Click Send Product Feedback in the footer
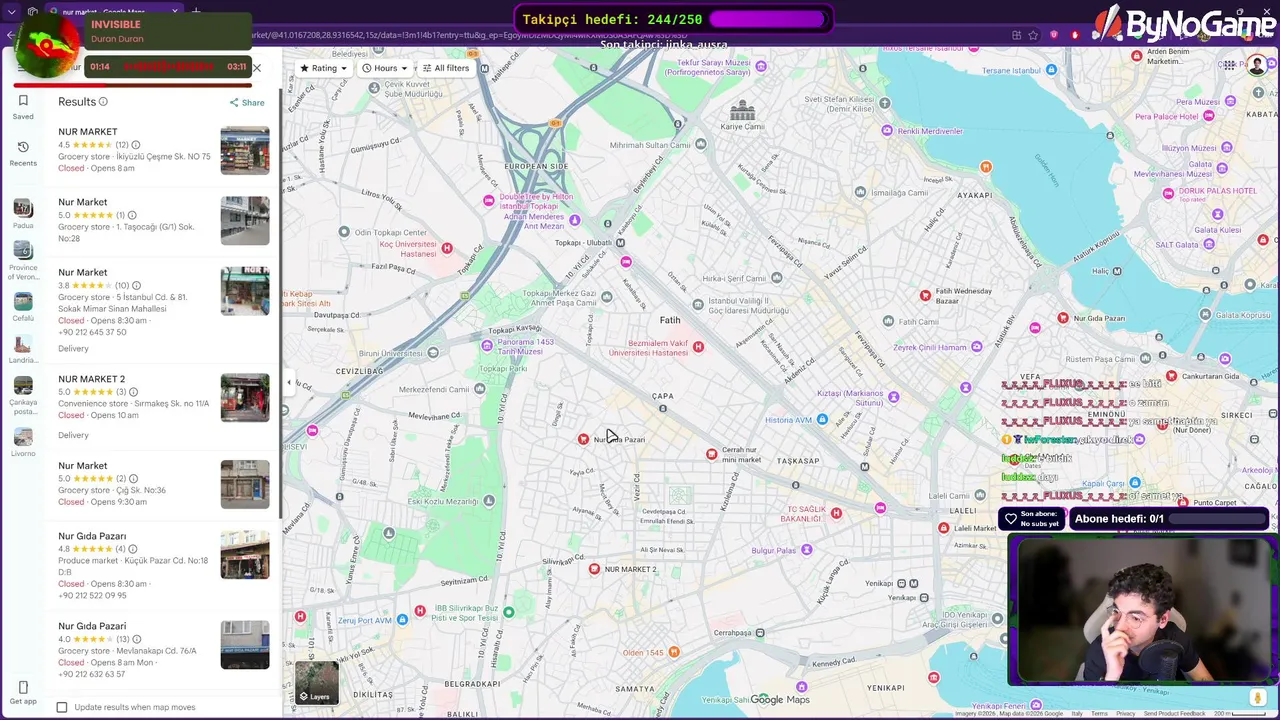1280x720 pixels. point(1174,713)
